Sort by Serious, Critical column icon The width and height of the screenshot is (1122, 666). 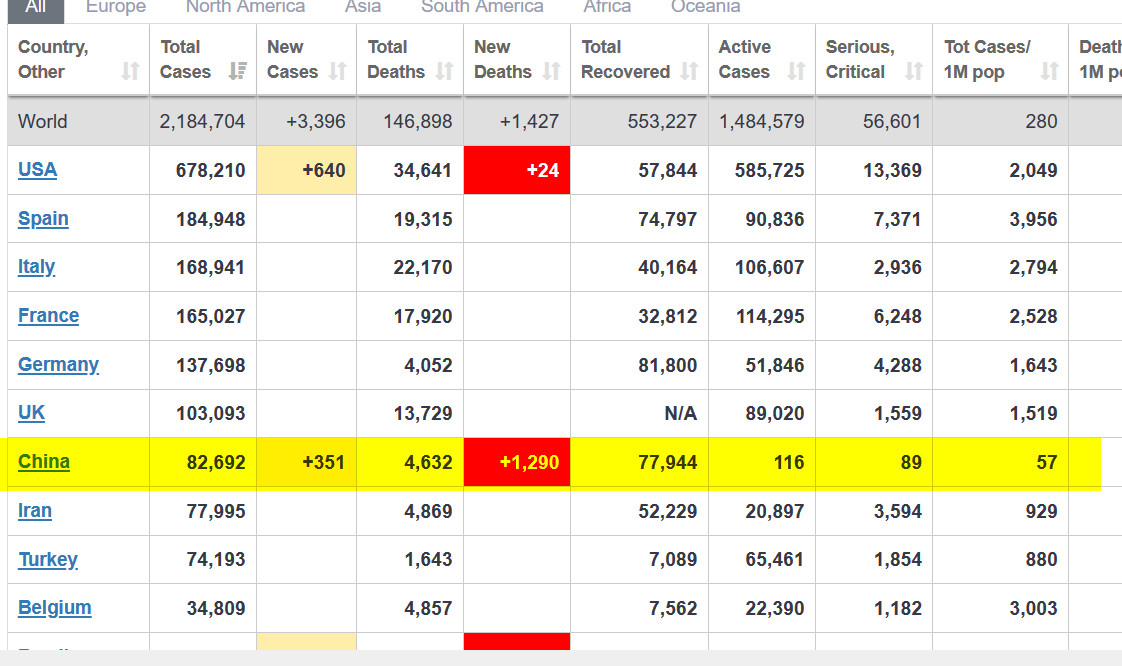pos(914,72)
